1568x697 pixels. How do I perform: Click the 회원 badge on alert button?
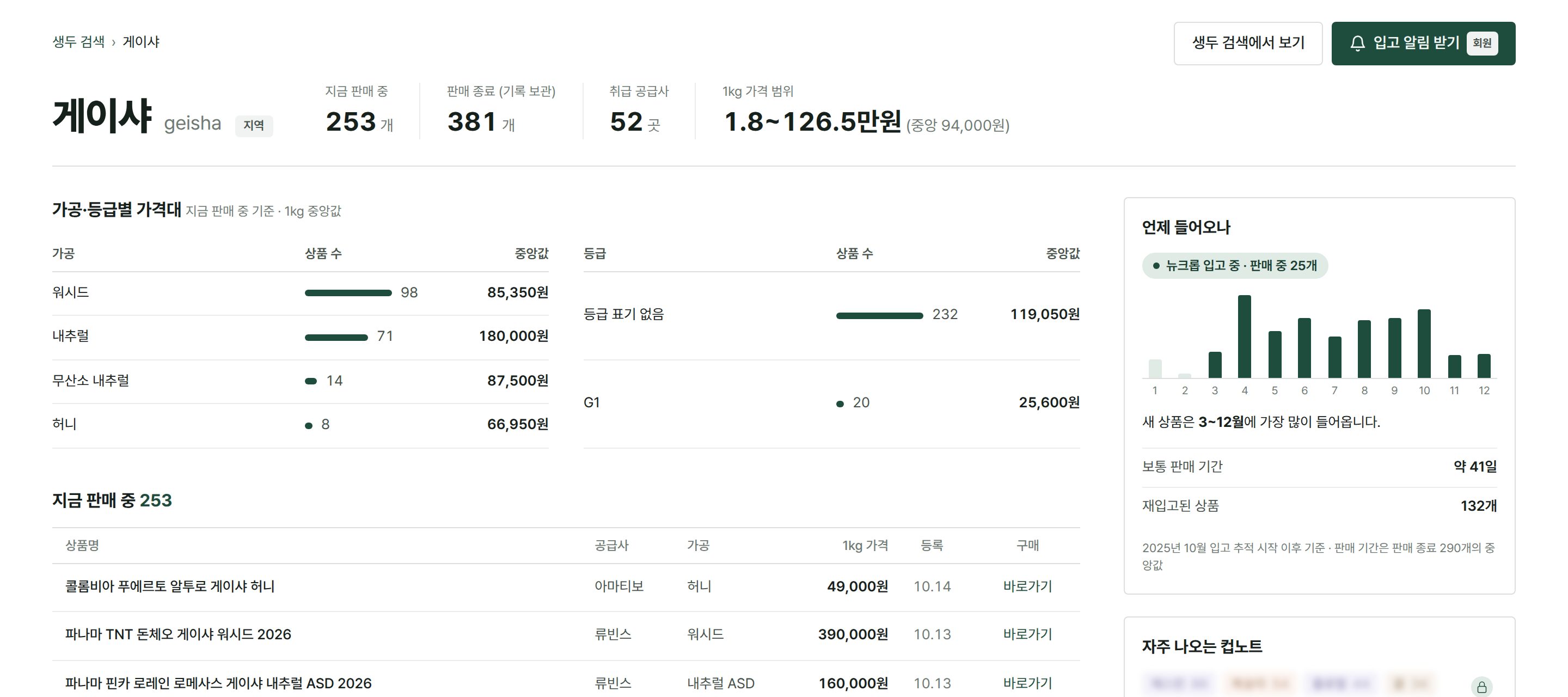(1482, 43)
